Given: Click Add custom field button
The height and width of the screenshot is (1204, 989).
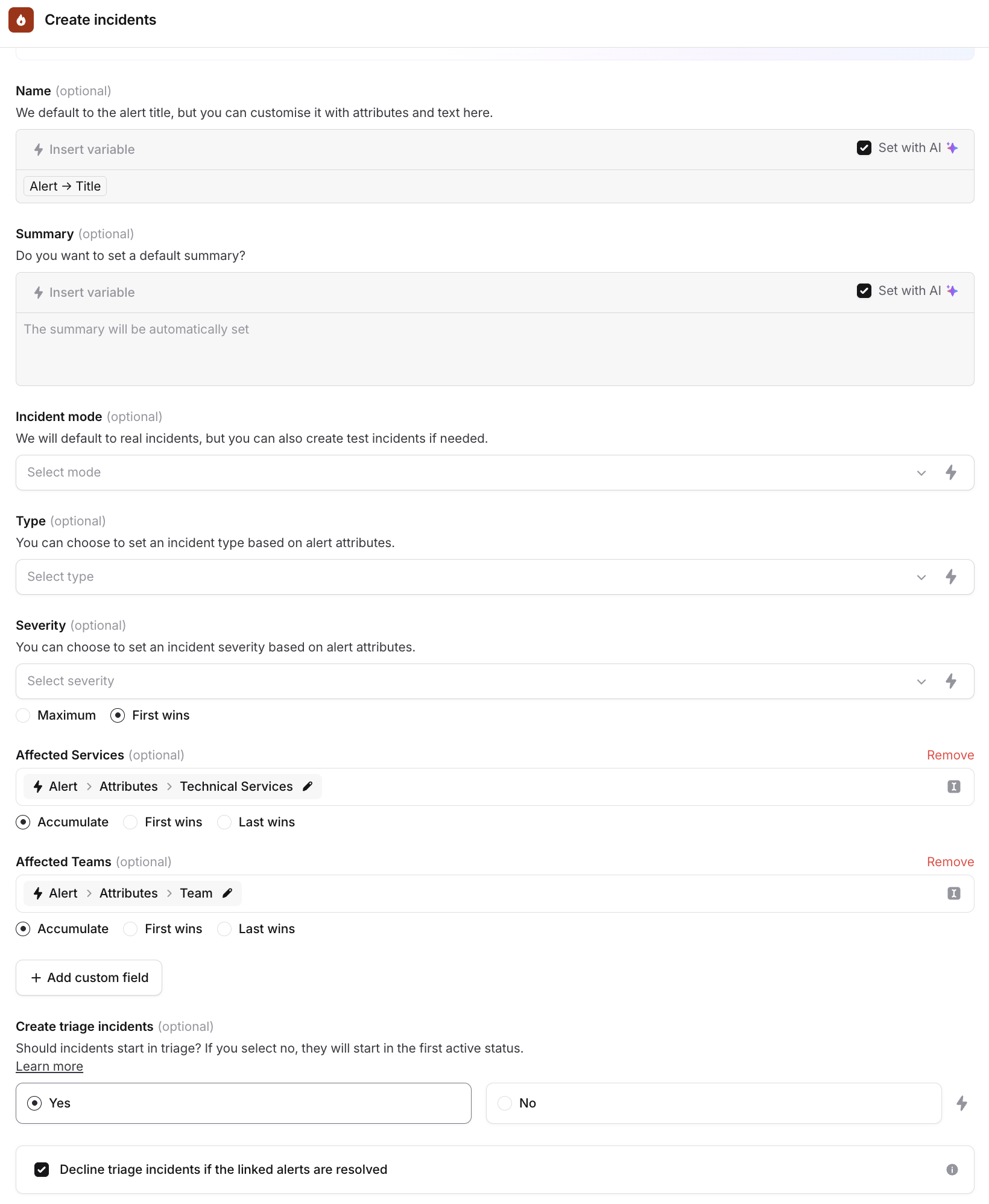Looking at the screenshot, I should click(89, 978).
